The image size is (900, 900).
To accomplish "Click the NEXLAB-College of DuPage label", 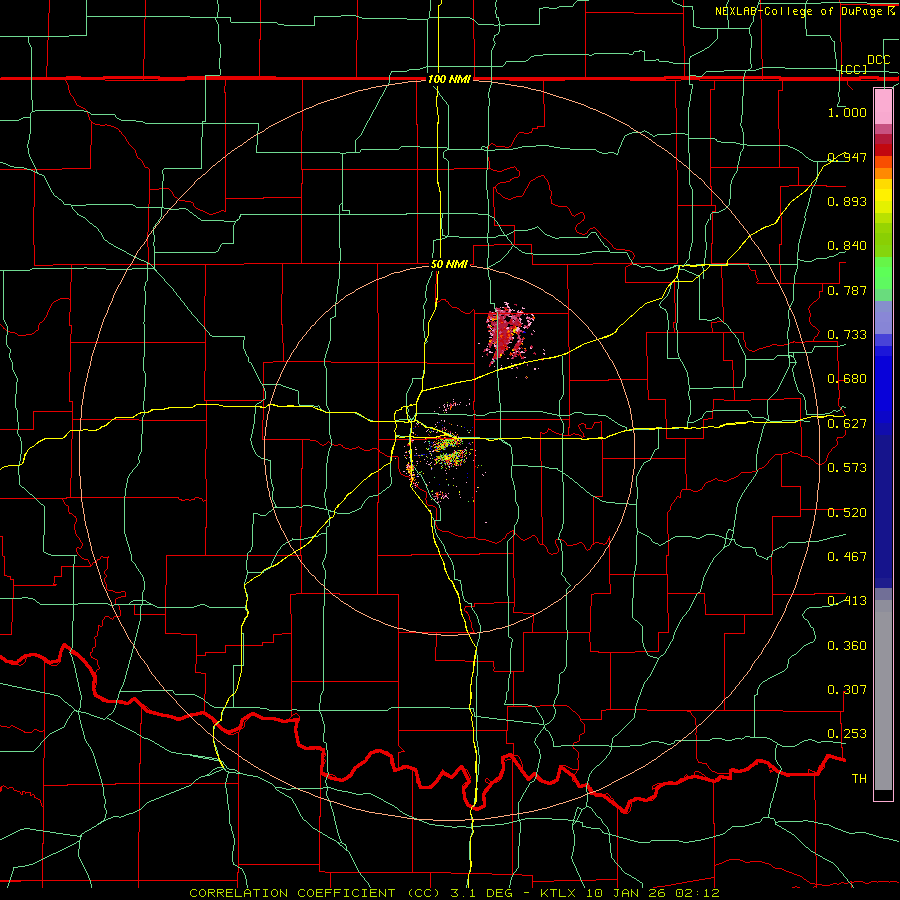I will 805,11.
